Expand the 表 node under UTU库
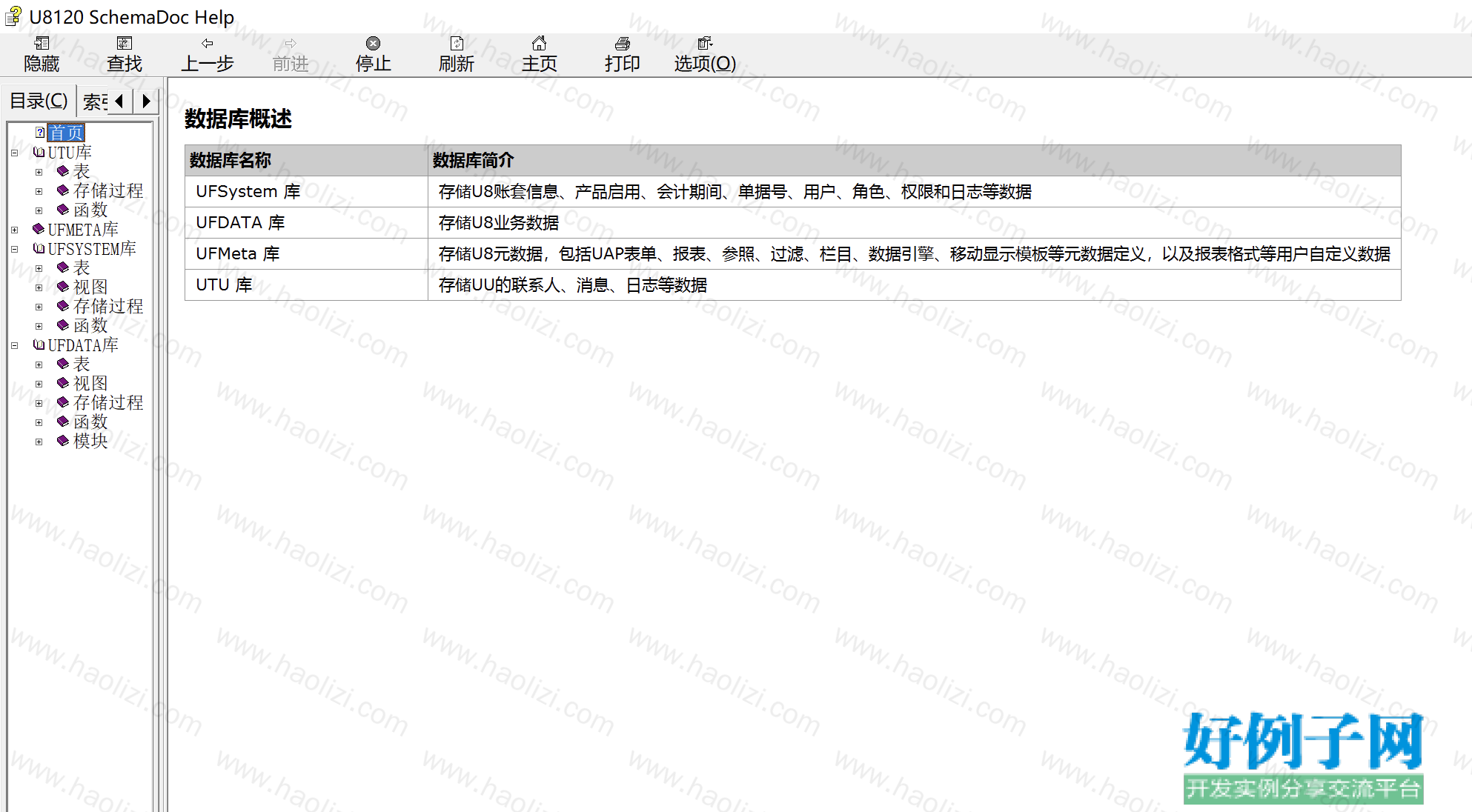Screen dimensions: 1472x812 pos(39,172)
